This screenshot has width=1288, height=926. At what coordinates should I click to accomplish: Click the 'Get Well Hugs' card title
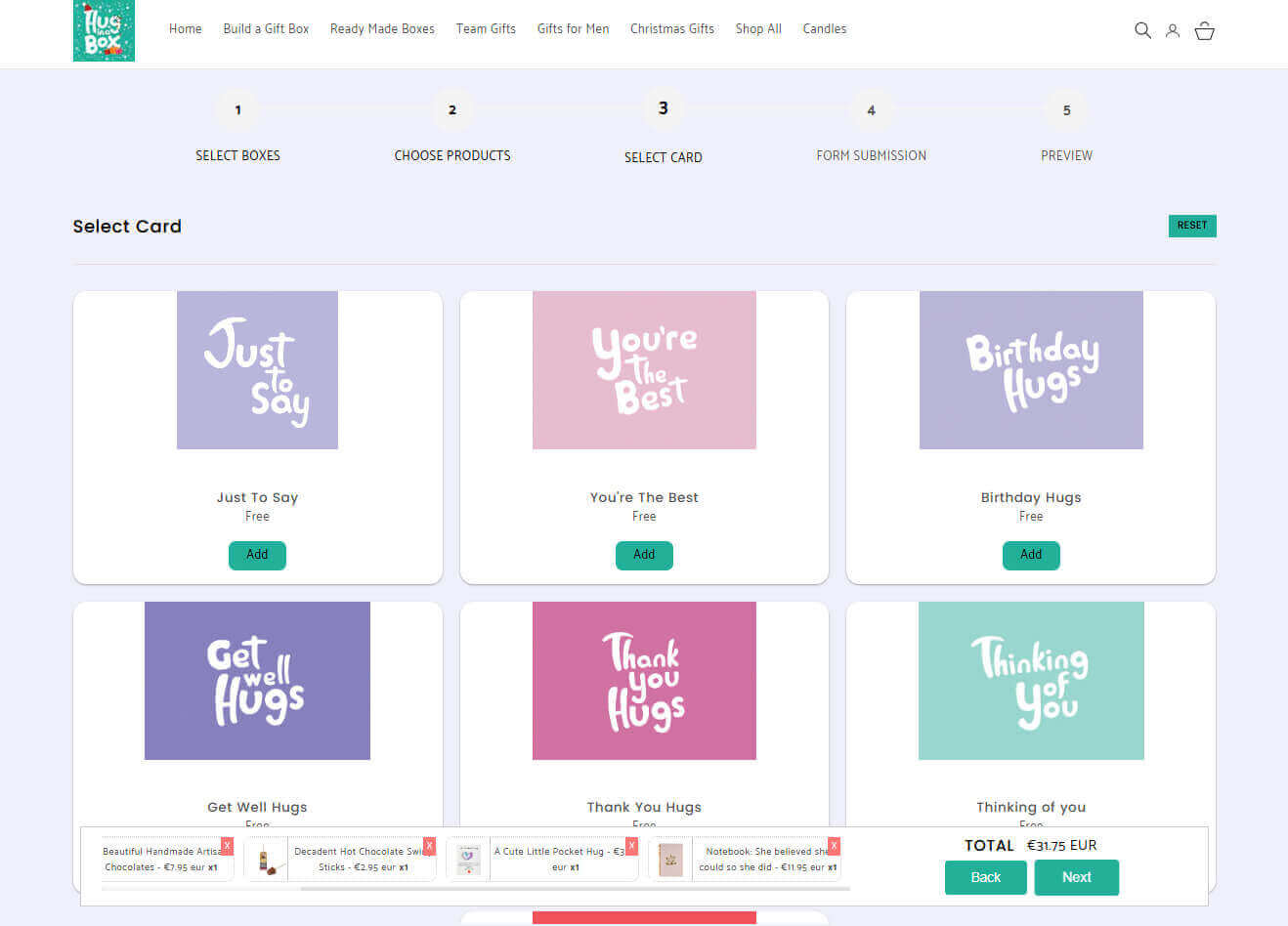click(x=257, y=807)
